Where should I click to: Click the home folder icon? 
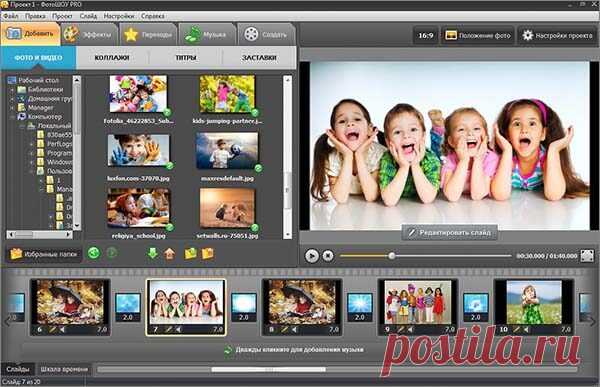[x=170, y=253]
